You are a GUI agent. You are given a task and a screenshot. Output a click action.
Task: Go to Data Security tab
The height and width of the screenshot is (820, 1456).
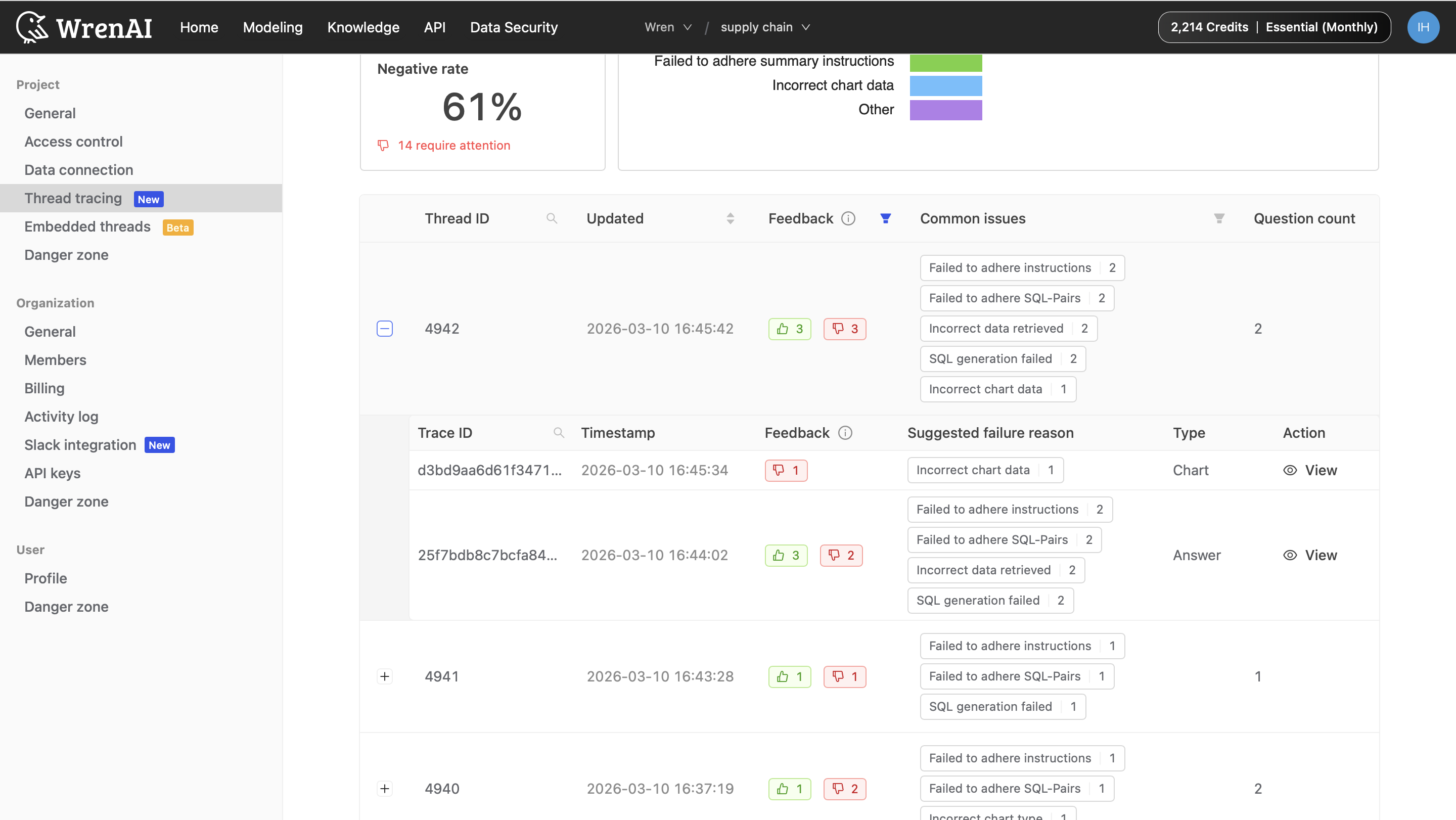point(513,27)
